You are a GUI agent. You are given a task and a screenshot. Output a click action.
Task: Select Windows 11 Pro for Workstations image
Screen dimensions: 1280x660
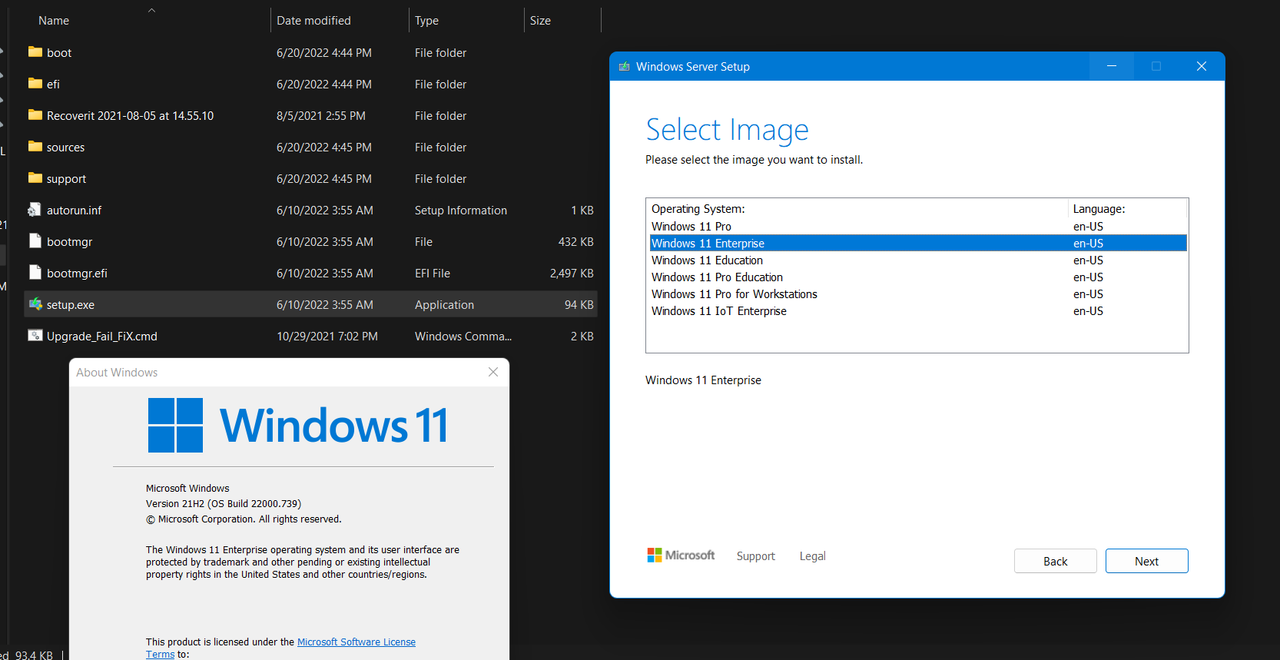918,294
